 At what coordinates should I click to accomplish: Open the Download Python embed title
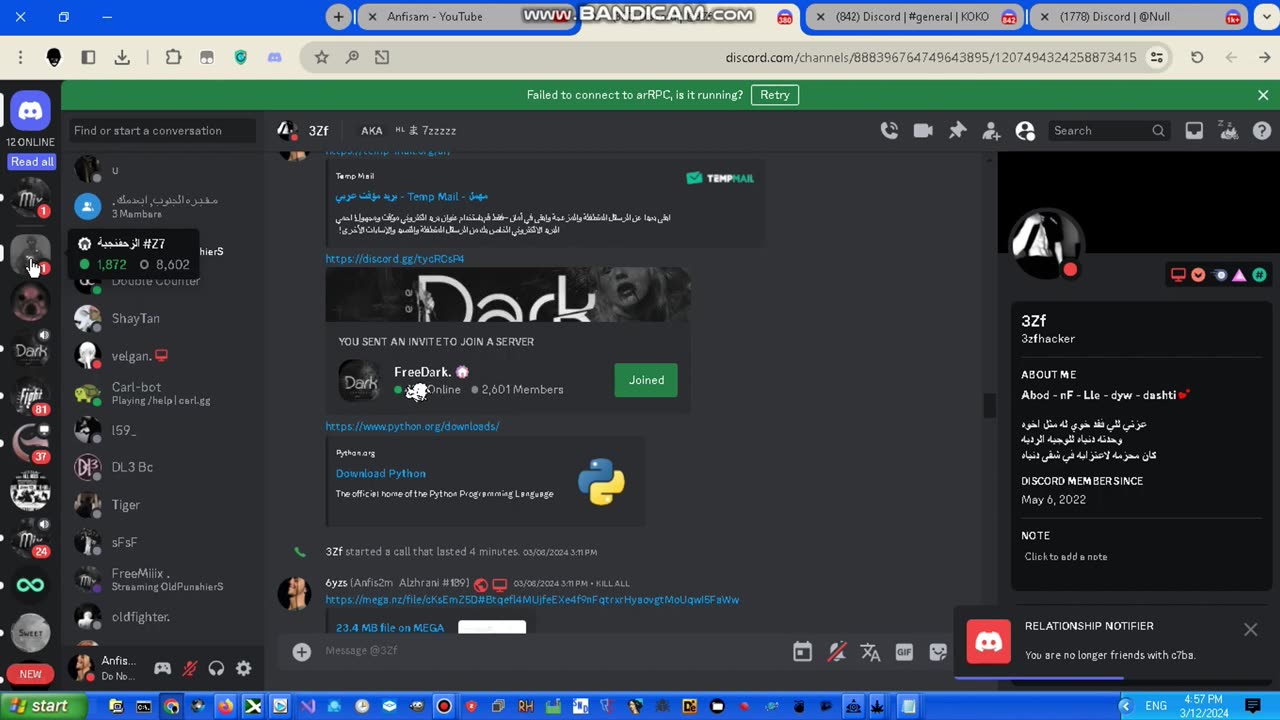coord(380,473)
